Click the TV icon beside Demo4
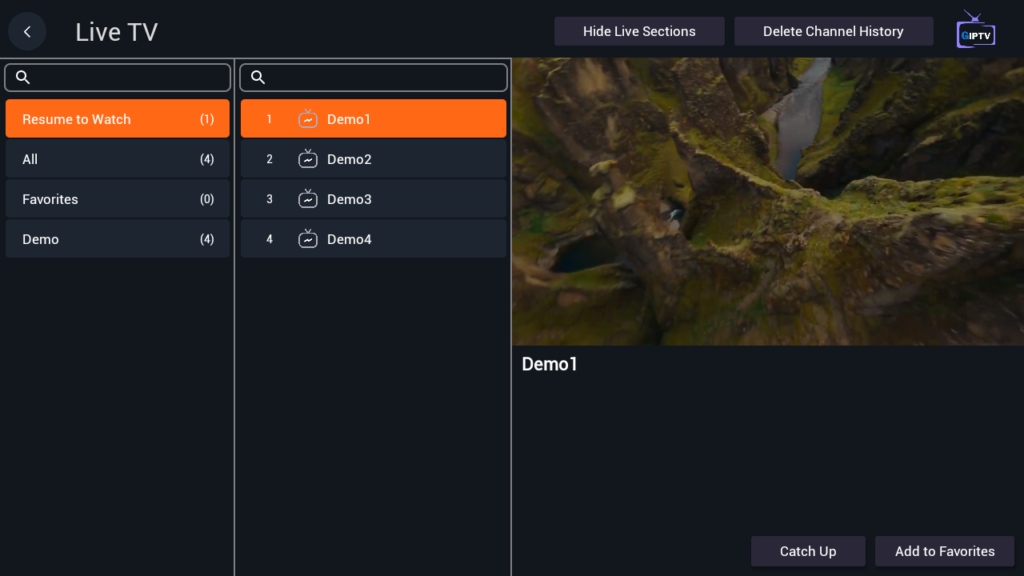The image size is (1024, 576). click(308, 239)
